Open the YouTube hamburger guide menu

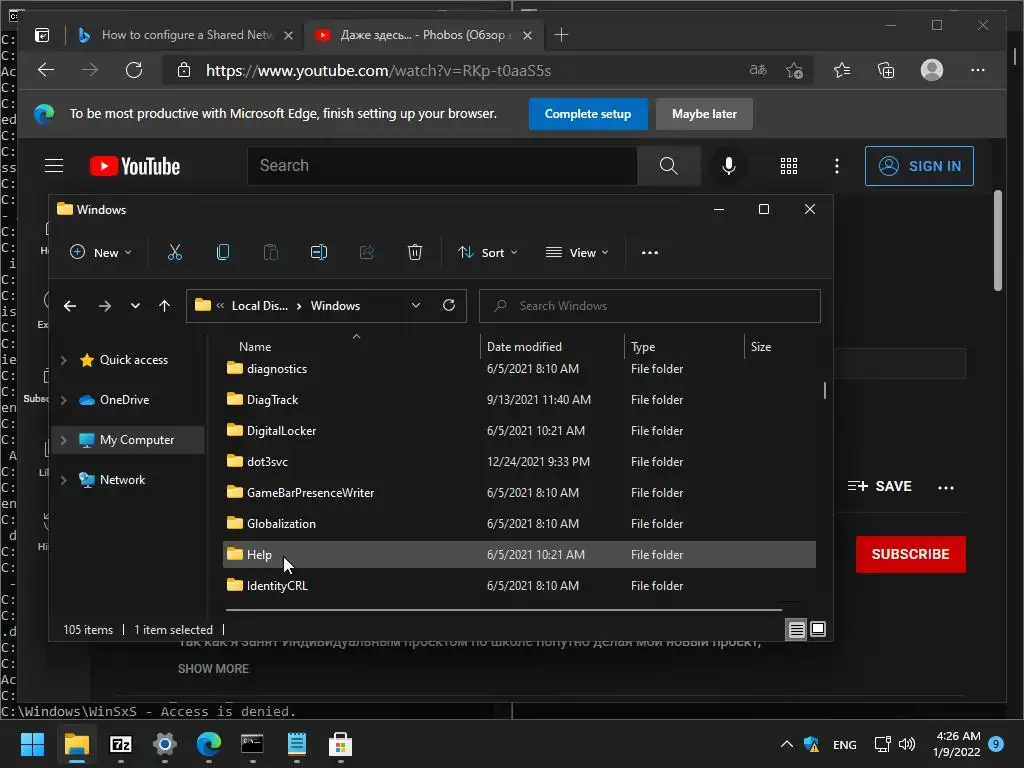54,166
